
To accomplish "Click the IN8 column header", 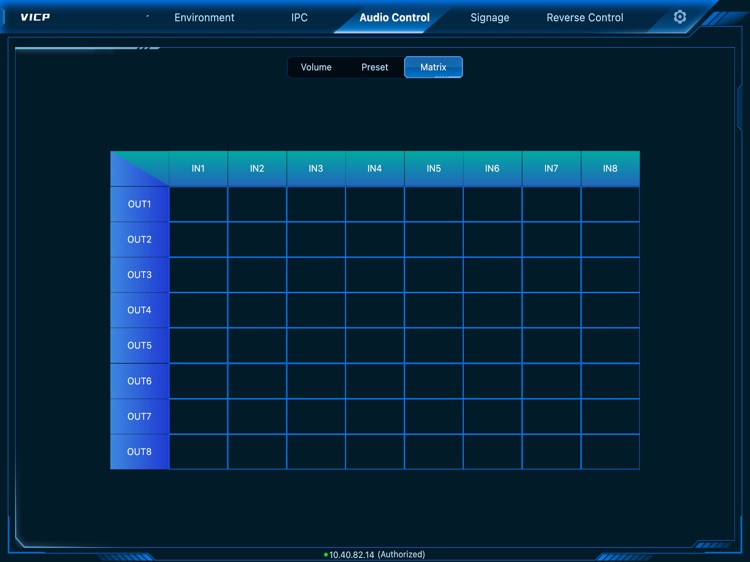I will tap(610, 168).
